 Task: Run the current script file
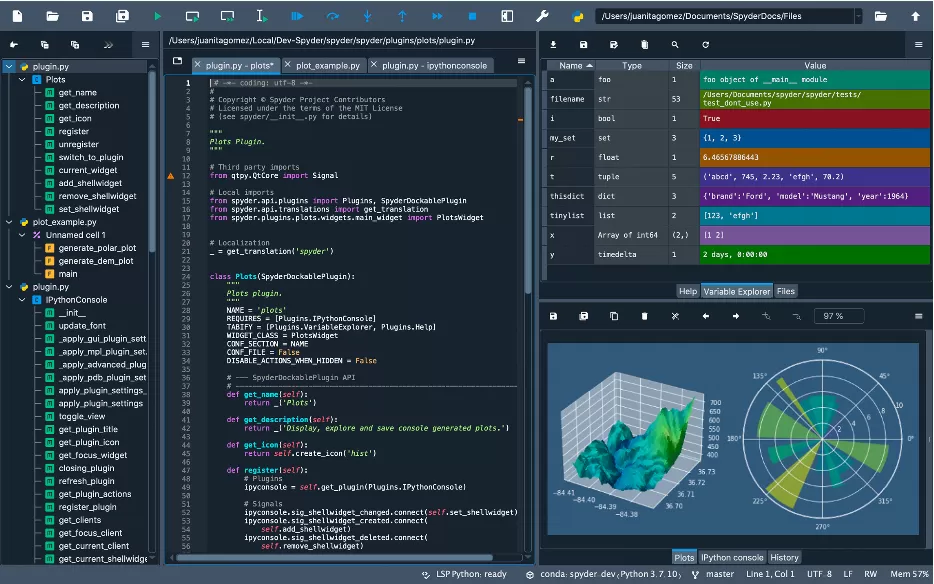coord(157,15)
